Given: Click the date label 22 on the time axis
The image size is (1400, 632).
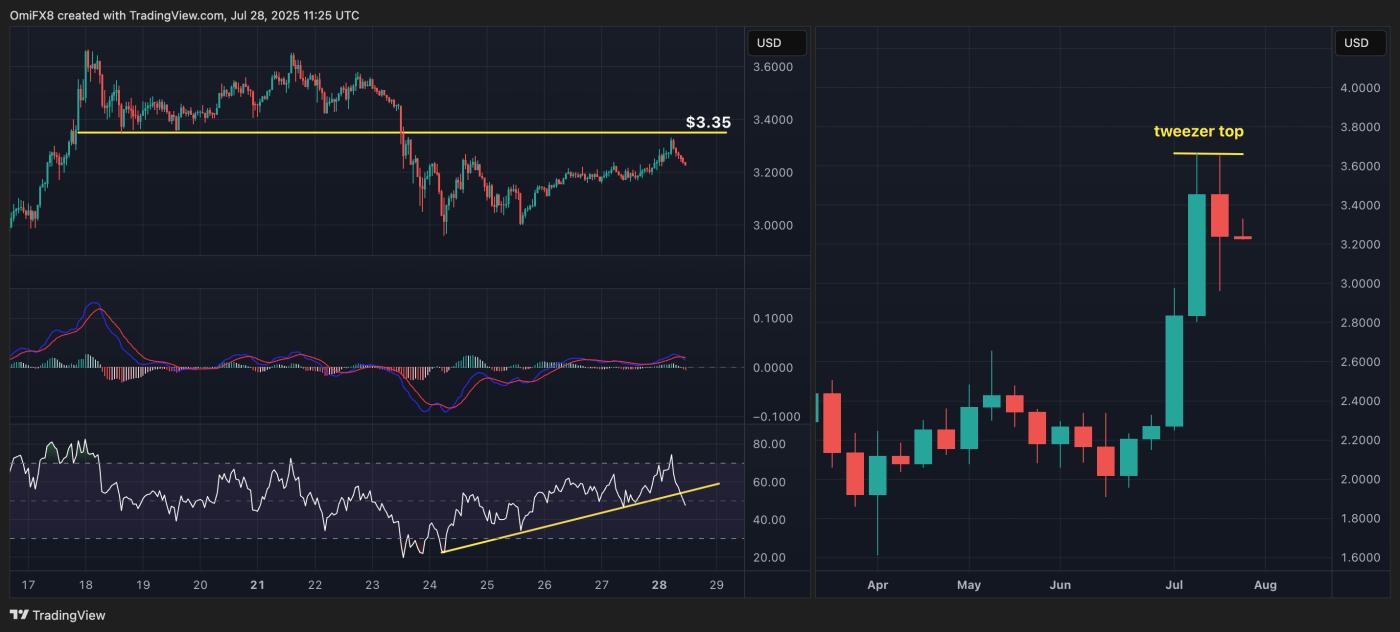Looking at the screenshot, I should coord(315,584).
